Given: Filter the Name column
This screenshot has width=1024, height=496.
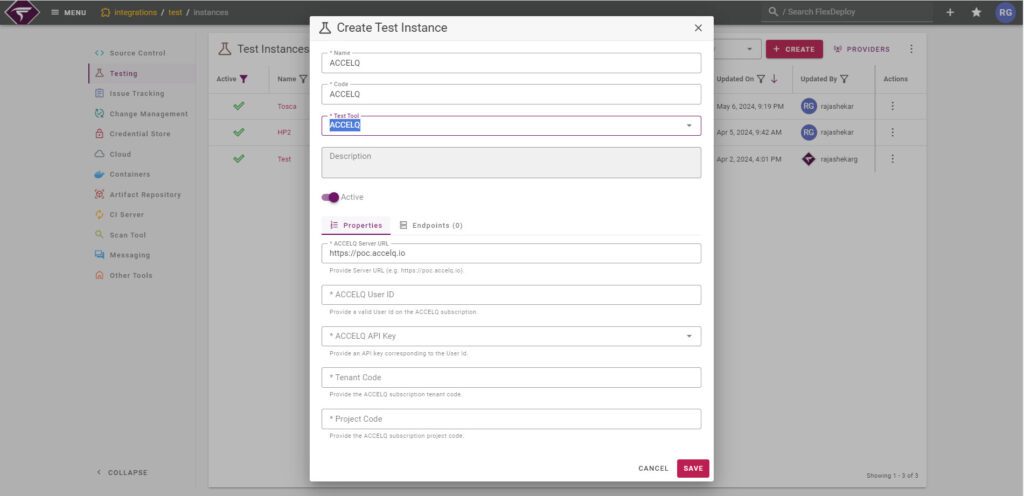Looking at the screenshot, I should tap(303, 79).
